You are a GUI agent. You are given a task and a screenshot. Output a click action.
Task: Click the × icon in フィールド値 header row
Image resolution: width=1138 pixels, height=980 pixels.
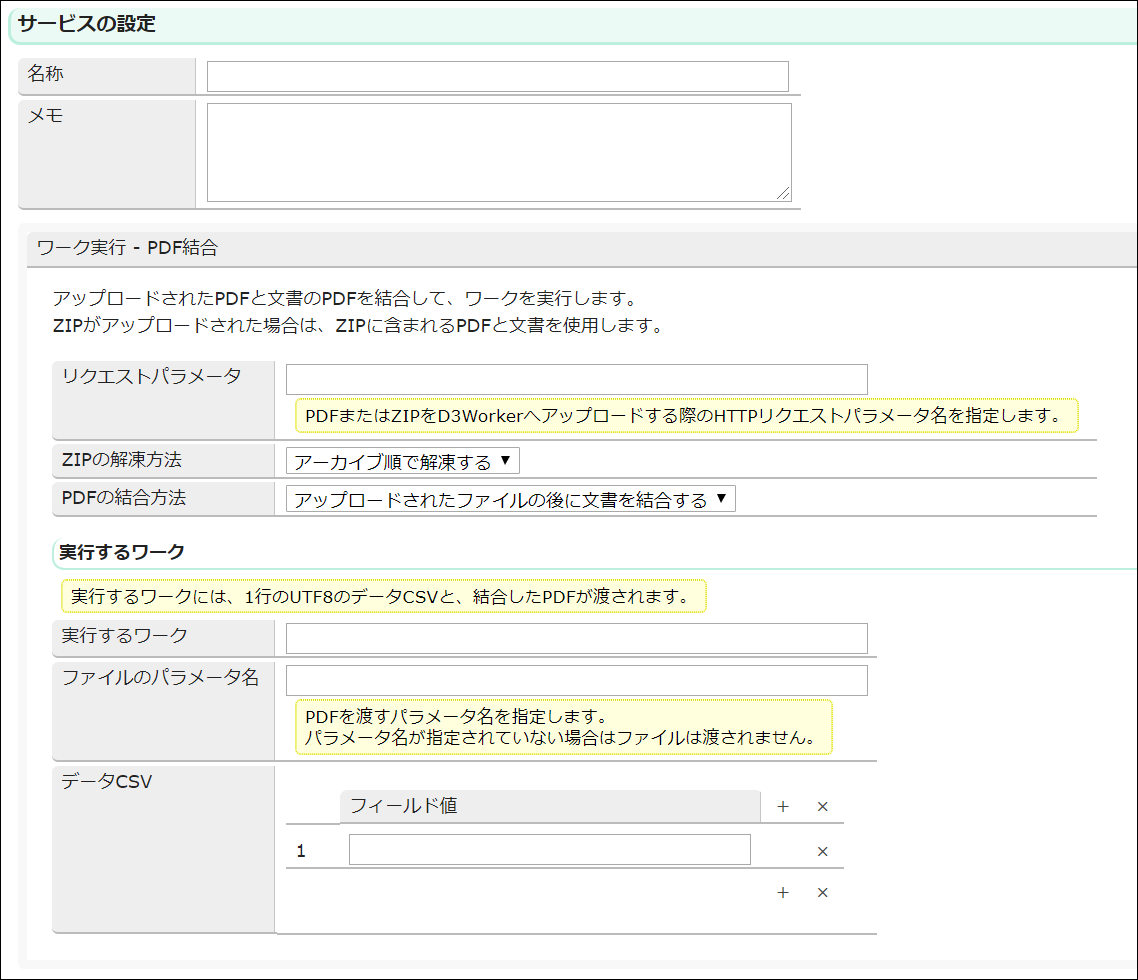click(x=822, y=807)
